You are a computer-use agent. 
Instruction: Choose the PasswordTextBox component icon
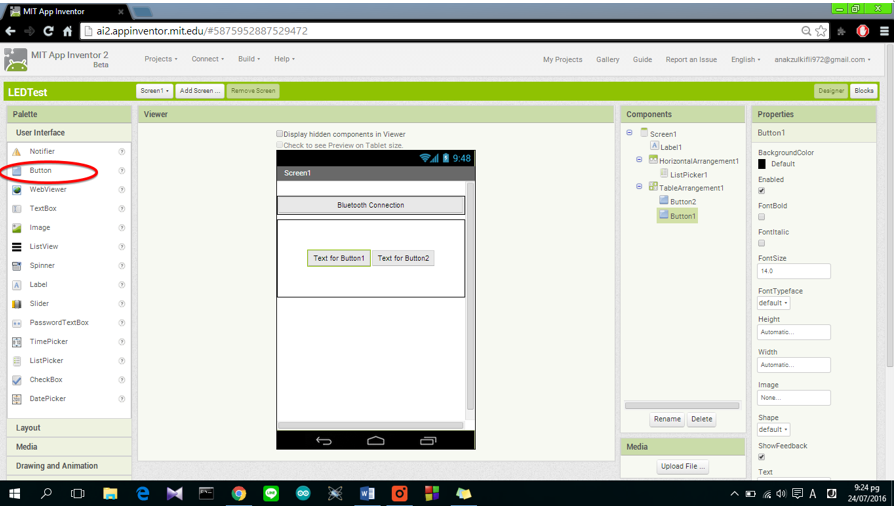[17, 323]
